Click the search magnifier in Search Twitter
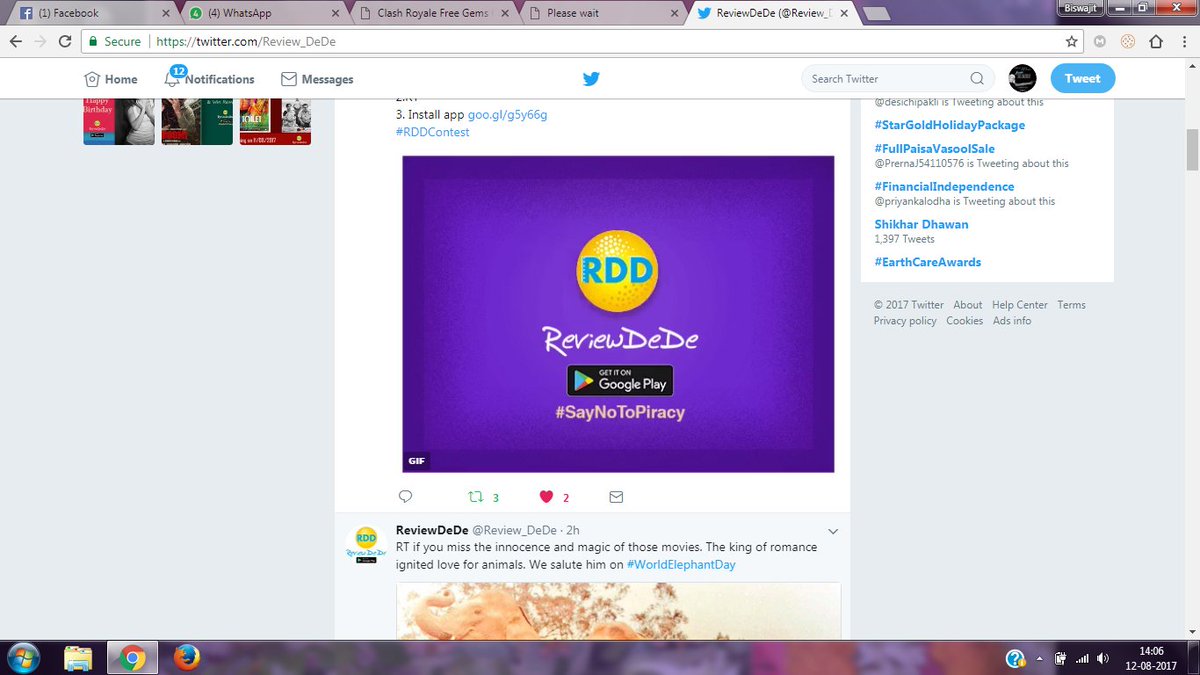1200x675 pixels. [977, 79]
